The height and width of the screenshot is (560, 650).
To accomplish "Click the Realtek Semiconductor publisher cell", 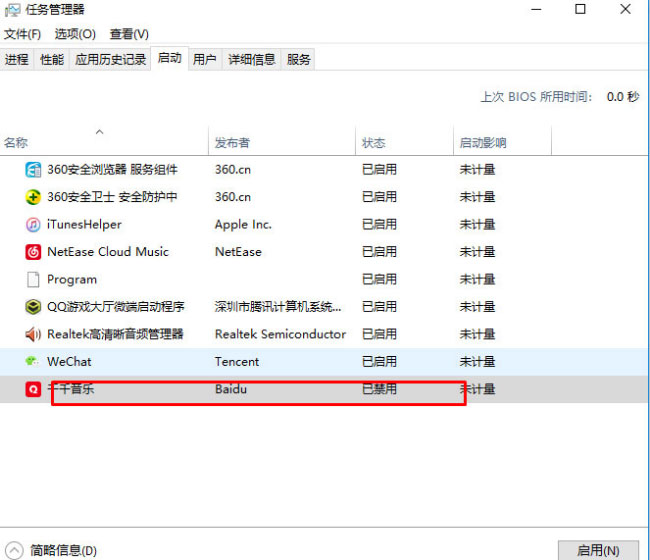I will pyautogui.click(x=280, y=334).
